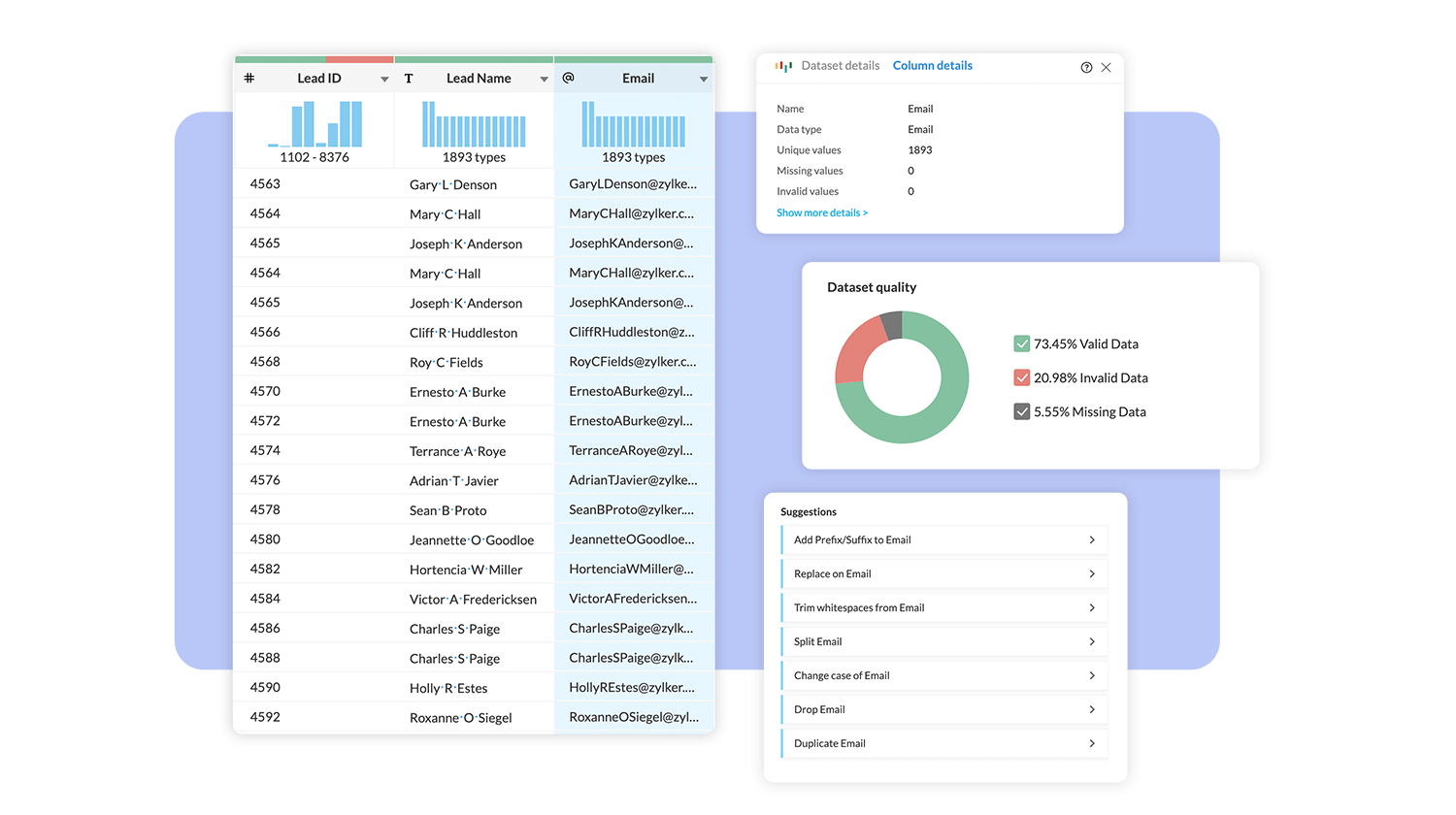Click the numeric hash icon on Lead ID column

[251, 78]
